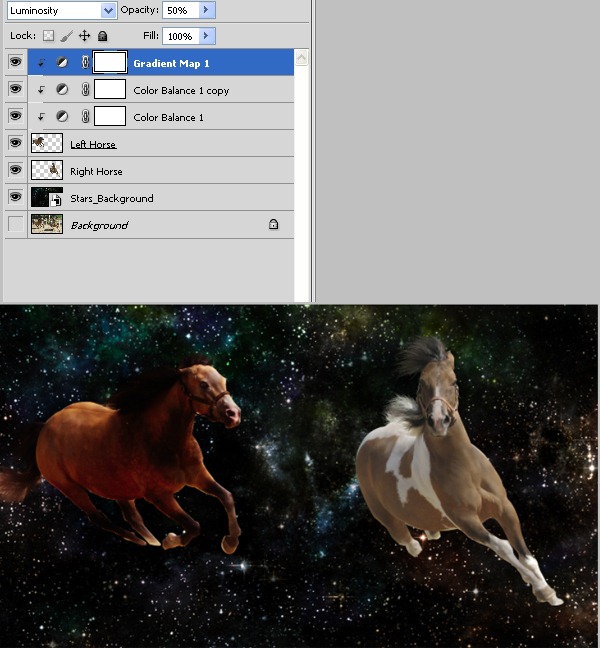Open the Fill slider arrow
This screenshot has width=600, height=648.
207,36
